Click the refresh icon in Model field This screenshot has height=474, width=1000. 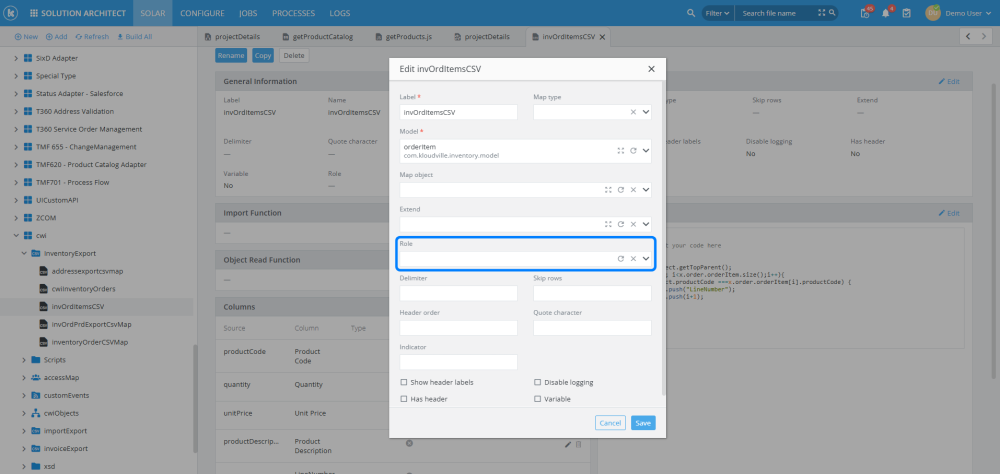pos(633,151)
